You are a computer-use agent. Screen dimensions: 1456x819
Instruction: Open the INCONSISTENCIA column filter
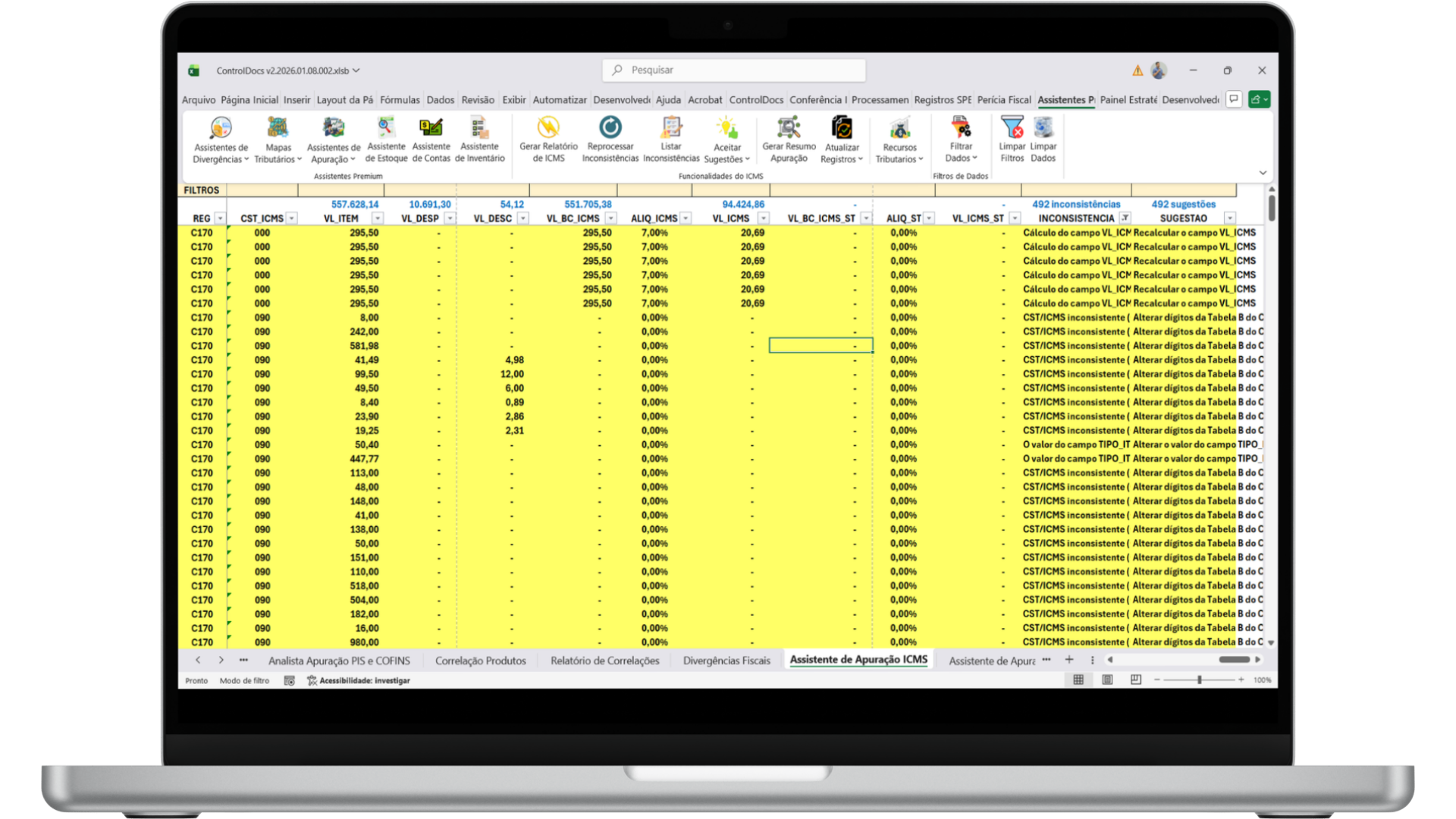click(x=1127, y=218)
